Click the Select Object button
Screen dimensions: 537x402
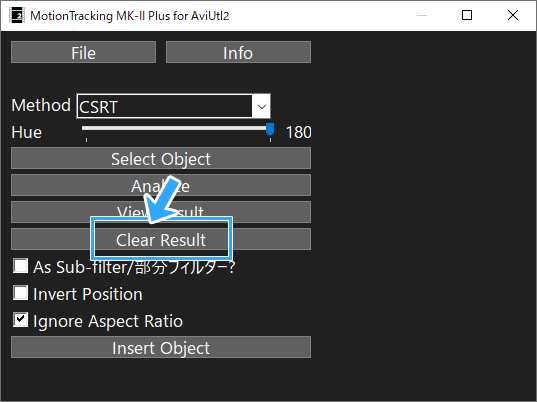coord(161,158)
